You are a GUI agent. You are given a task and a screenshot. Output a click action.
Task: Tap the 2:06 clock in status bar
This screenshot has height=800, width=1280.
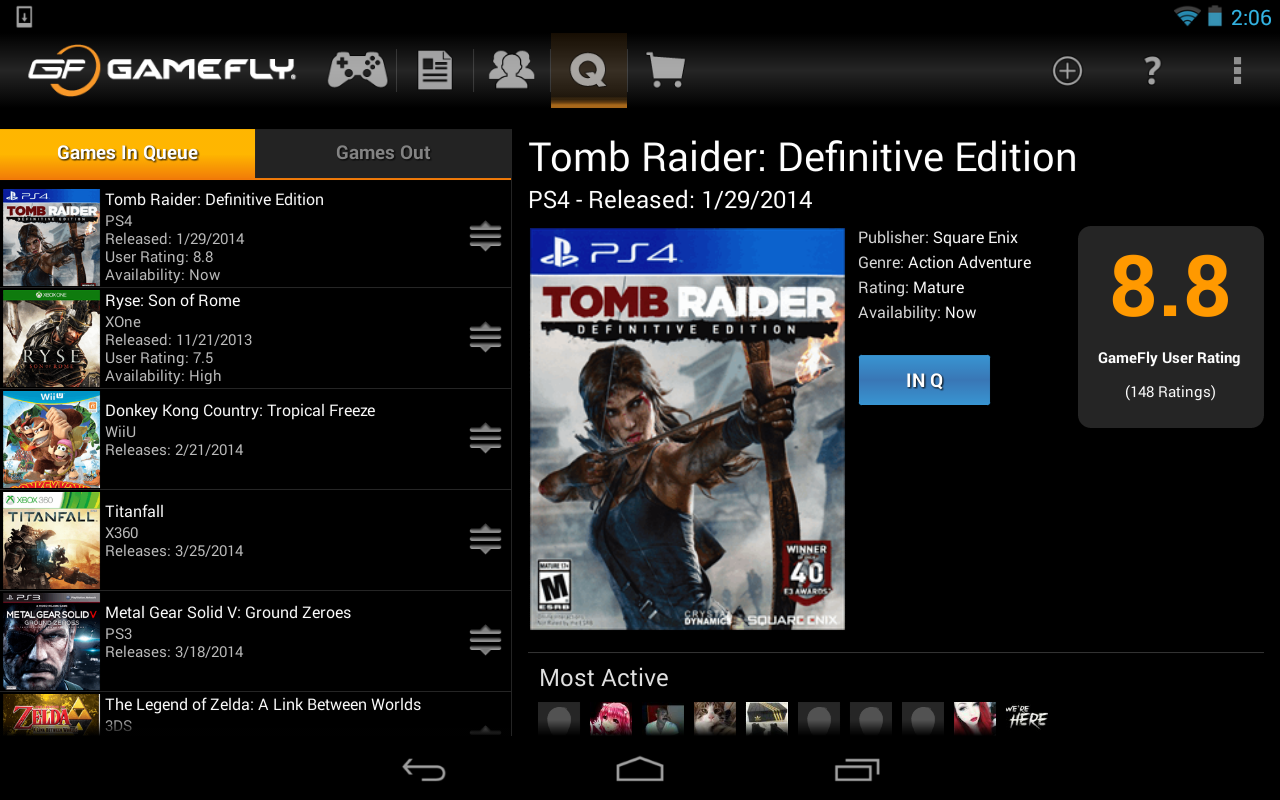click(x=1251, y=18)
